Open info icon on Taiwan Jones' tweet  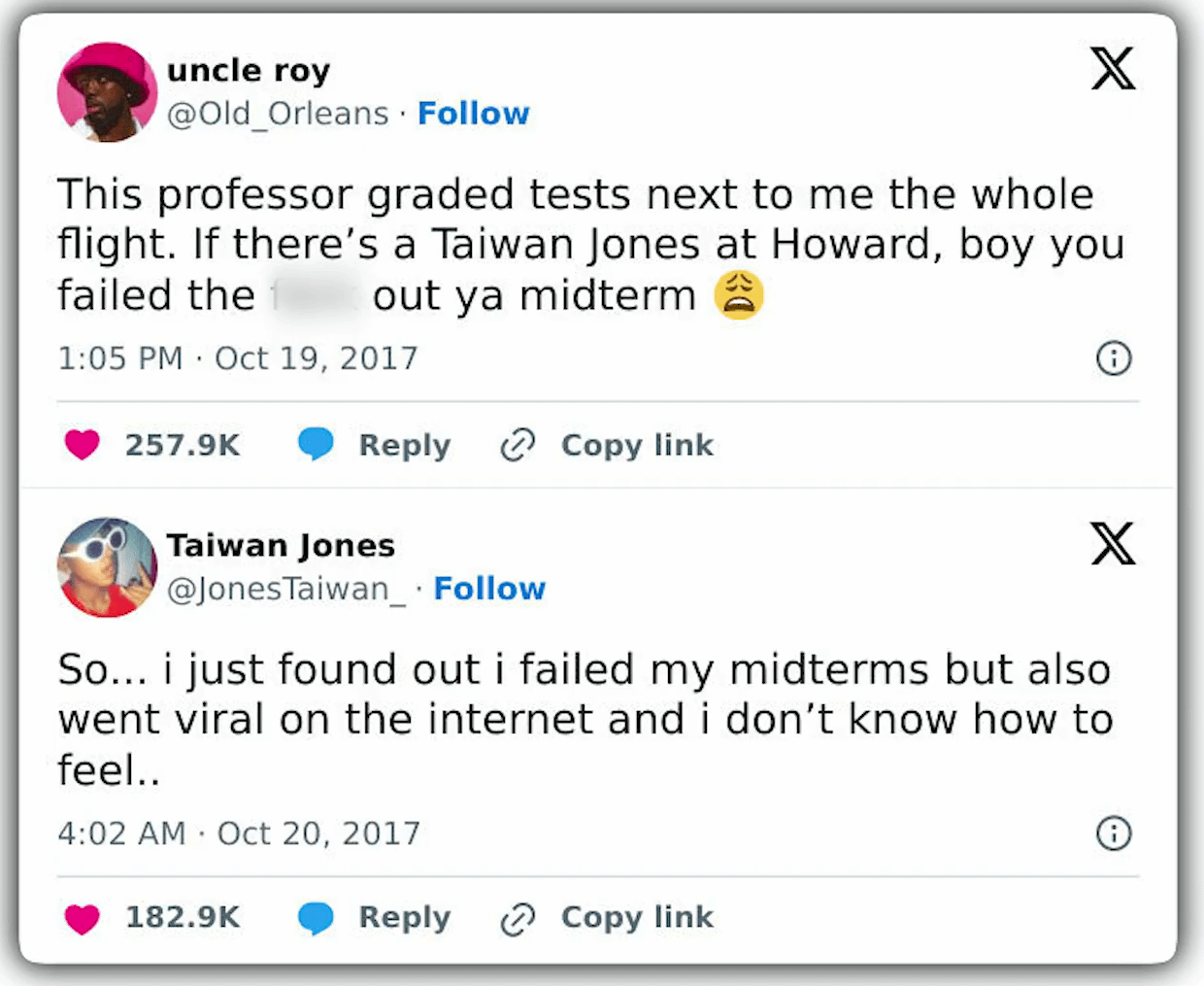coord(1114,833)
